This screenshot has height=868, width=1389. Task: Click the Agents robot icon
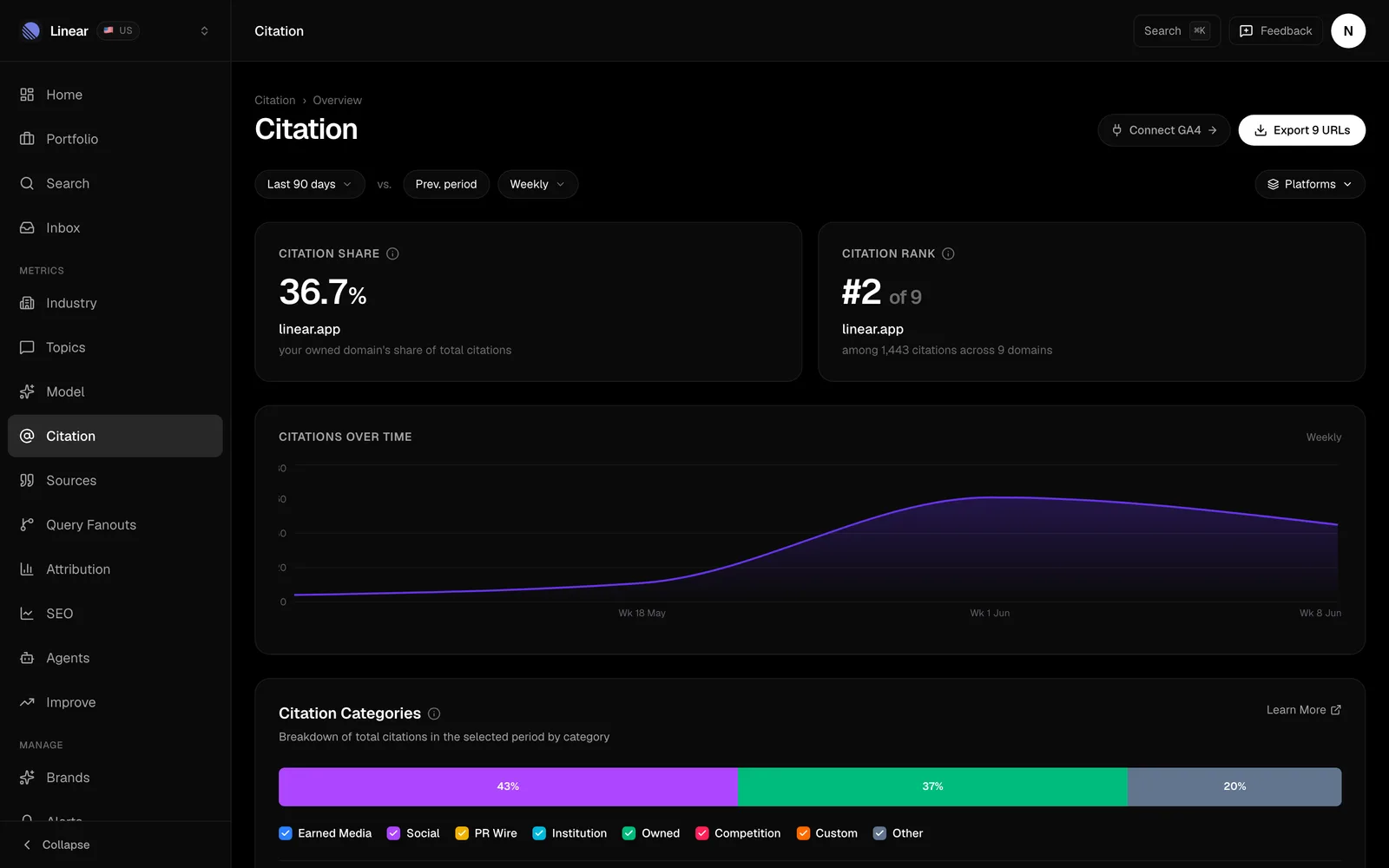(x=27, y=658)
